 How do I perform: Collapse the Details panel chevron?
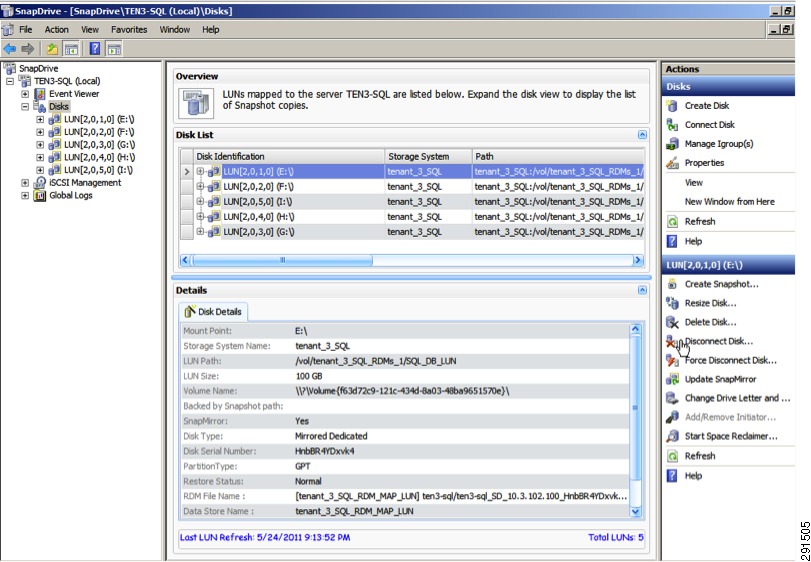tap(642, 291)
